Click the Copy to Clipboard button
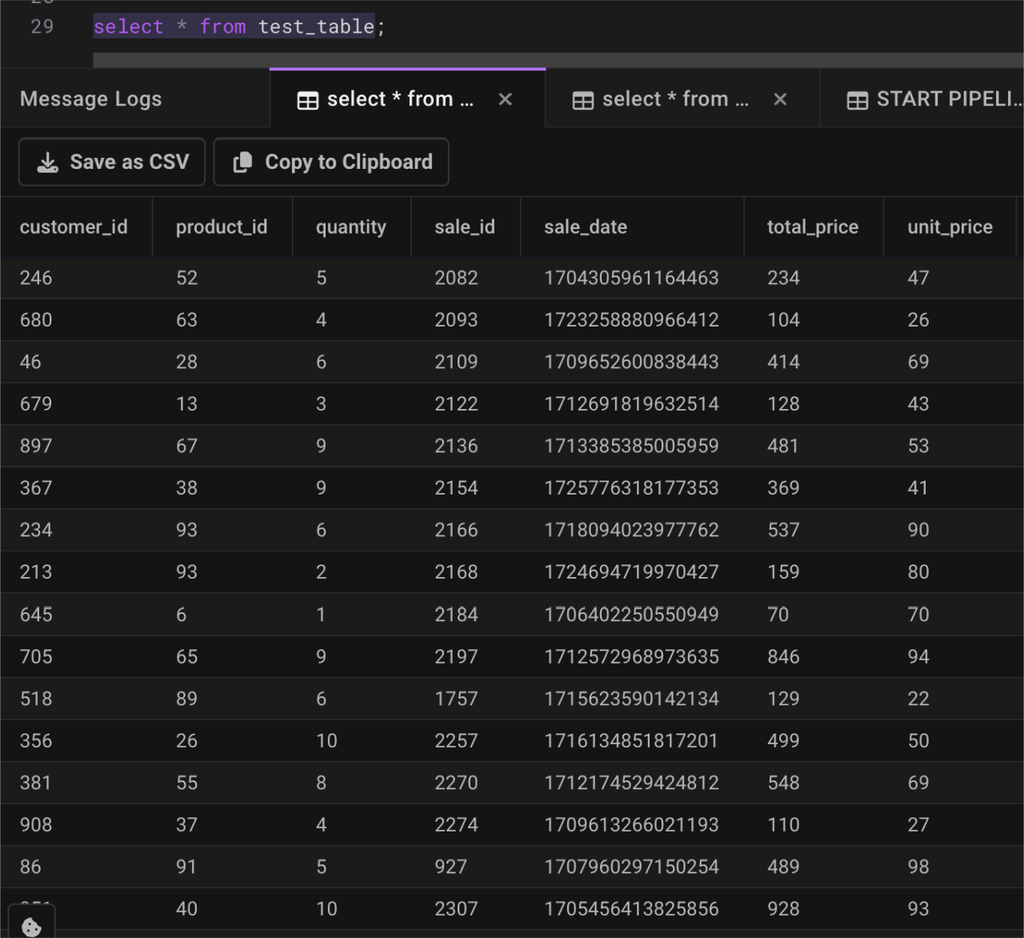This screenshot has height=938, width=1024. click(x=331, y=162)
